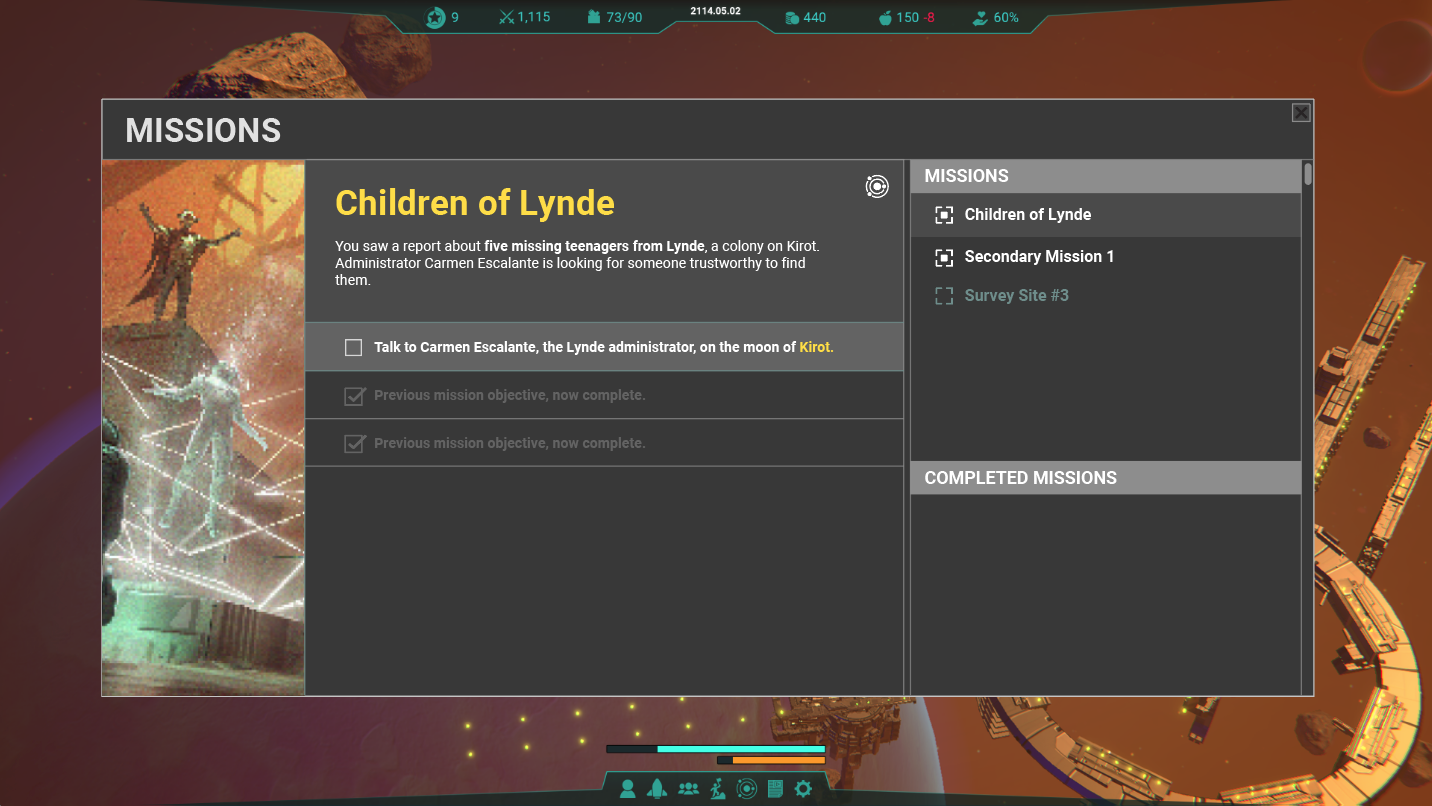Open the star map orbit icon
The height and width of the screenshot is (806, 1432).
(746, 789)
